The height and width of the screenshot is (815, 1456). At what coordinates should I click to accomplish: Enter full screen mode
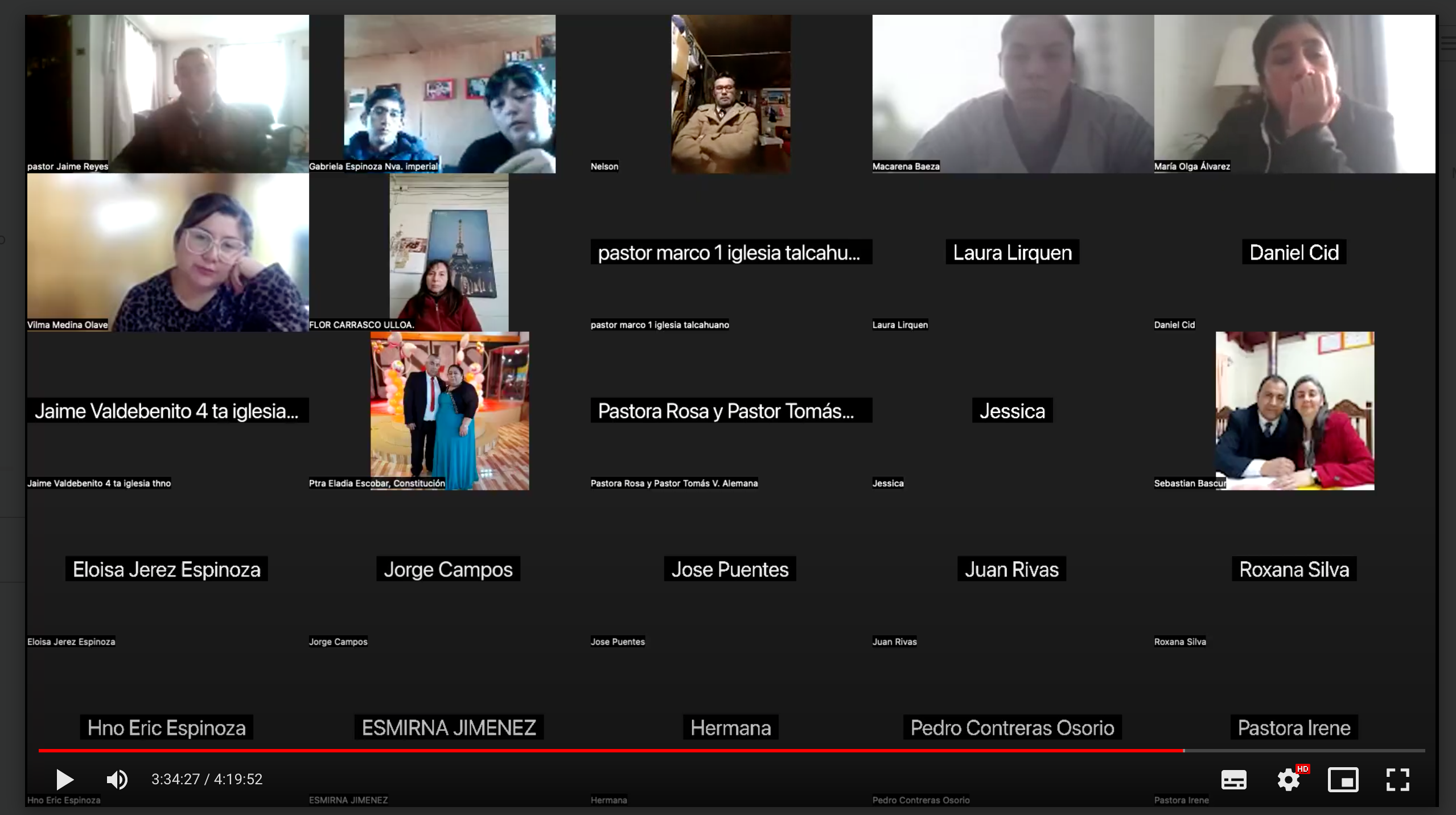[x=1397, y=780]
